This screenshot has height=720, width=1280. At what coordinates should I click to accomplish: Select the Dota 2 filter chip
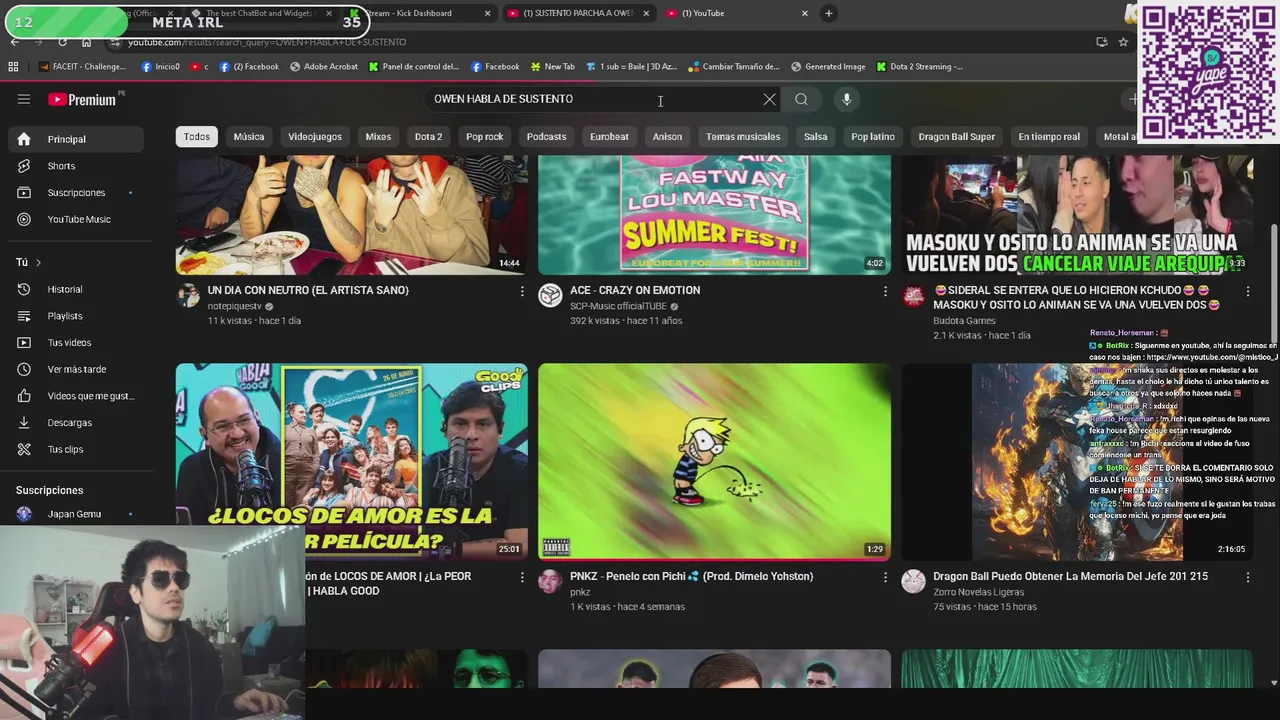click(x=428, y=137)
